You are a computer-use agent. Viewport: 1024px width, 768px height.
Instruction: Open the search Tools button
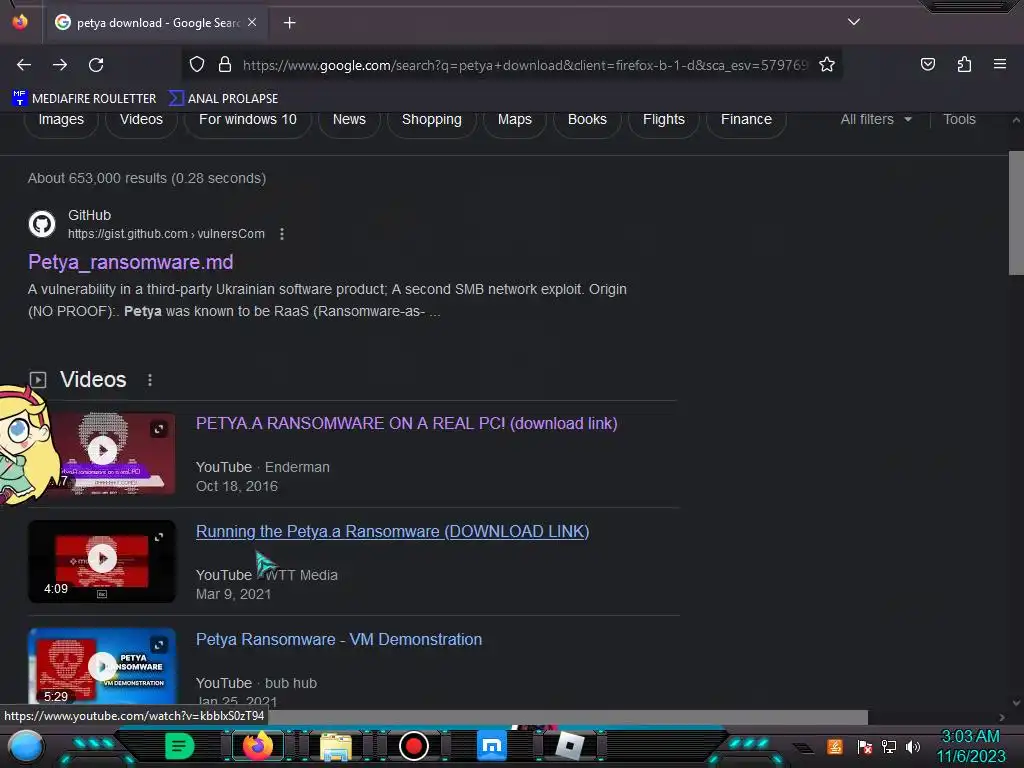(959, 120)
